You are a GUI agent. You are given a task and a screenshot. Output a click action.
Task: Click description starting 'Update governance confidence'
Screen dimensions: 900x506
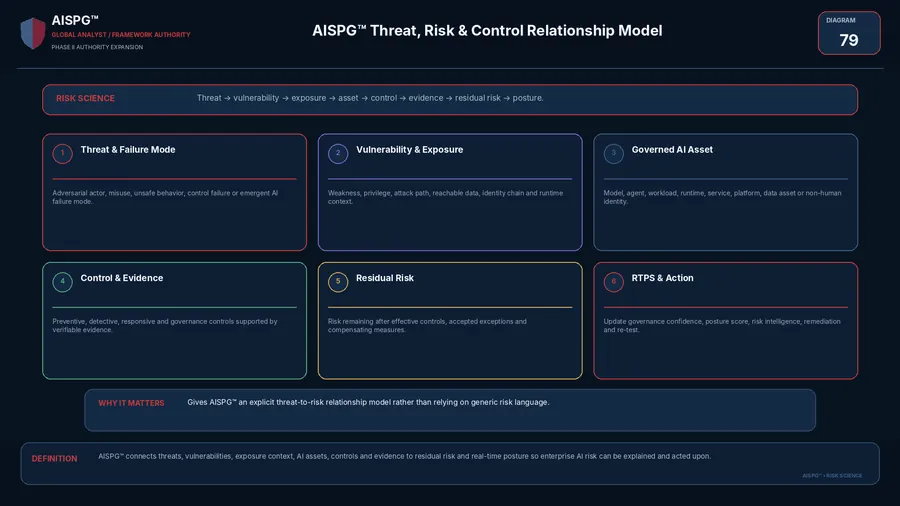tap(722, 326)
